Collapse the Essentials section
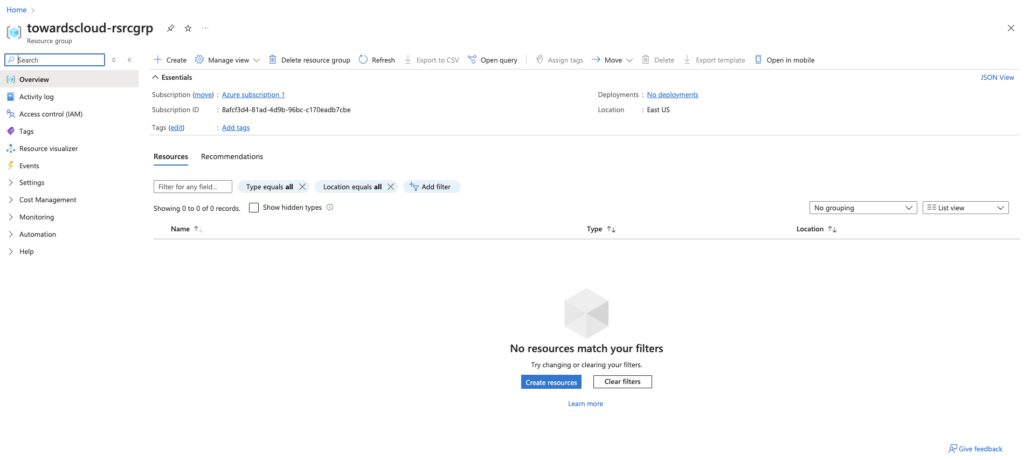The image size is (1024, 460). (172, 77)
